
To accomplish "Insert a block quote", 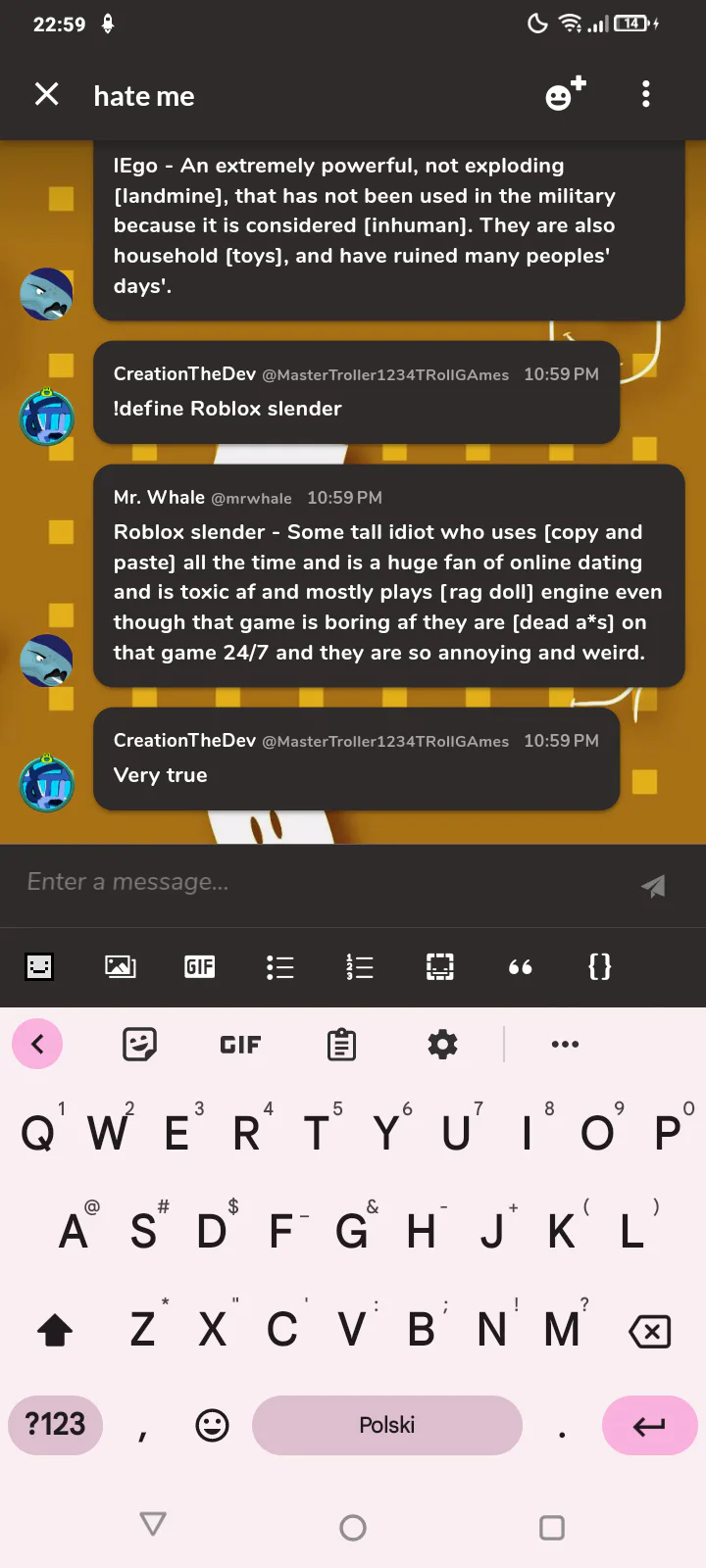I will (x=520, y=967).
